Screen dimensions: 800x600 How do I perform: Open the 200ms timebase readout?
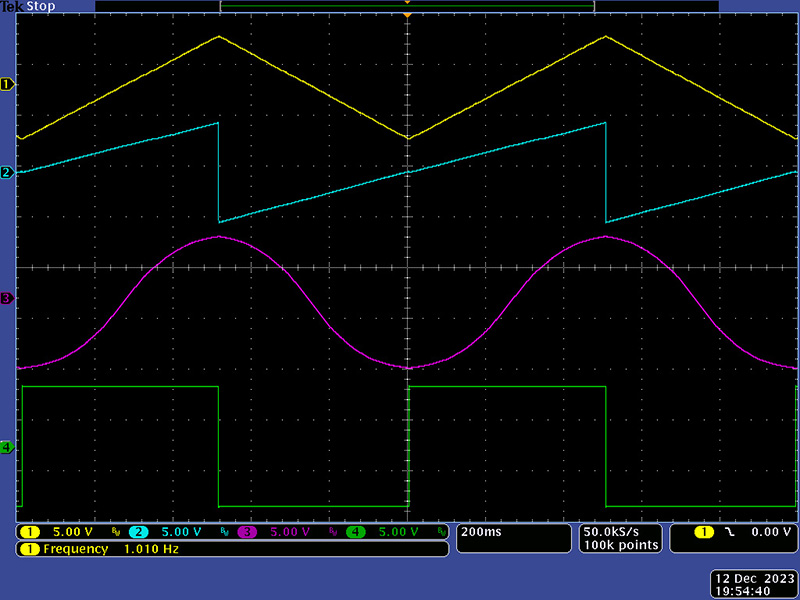479,533
